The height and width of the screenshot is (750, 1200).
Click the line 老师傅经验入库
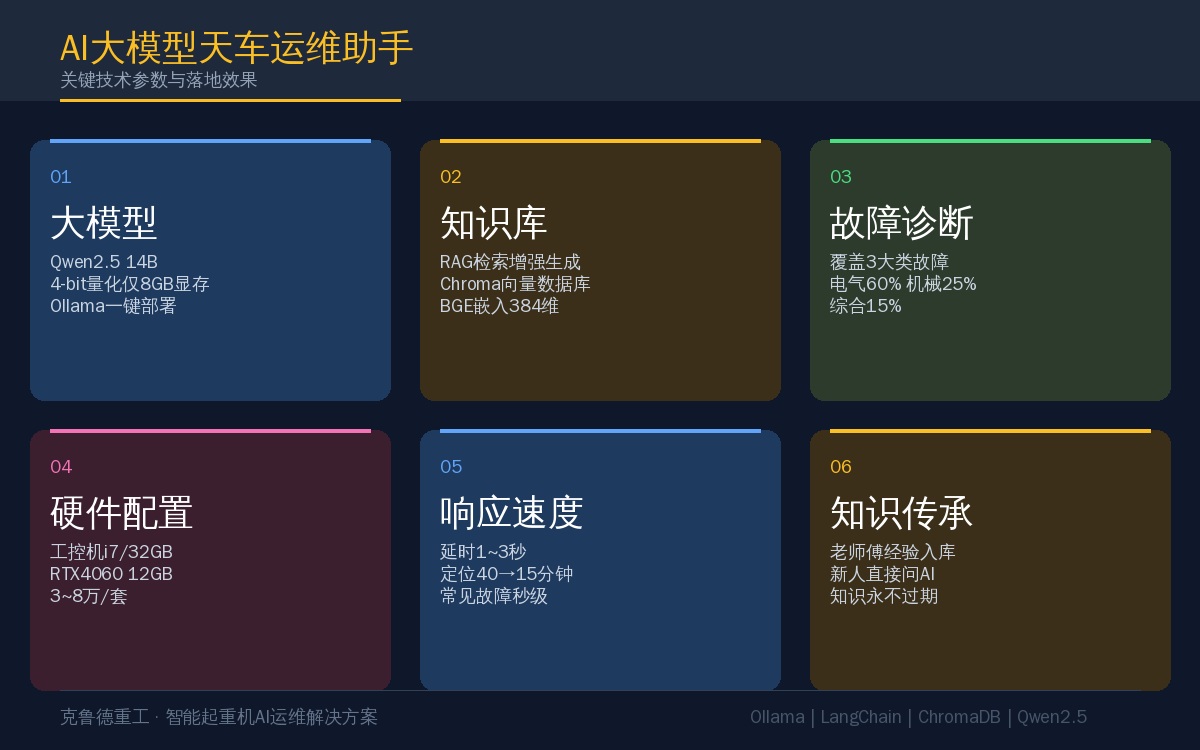coord(893,552)
